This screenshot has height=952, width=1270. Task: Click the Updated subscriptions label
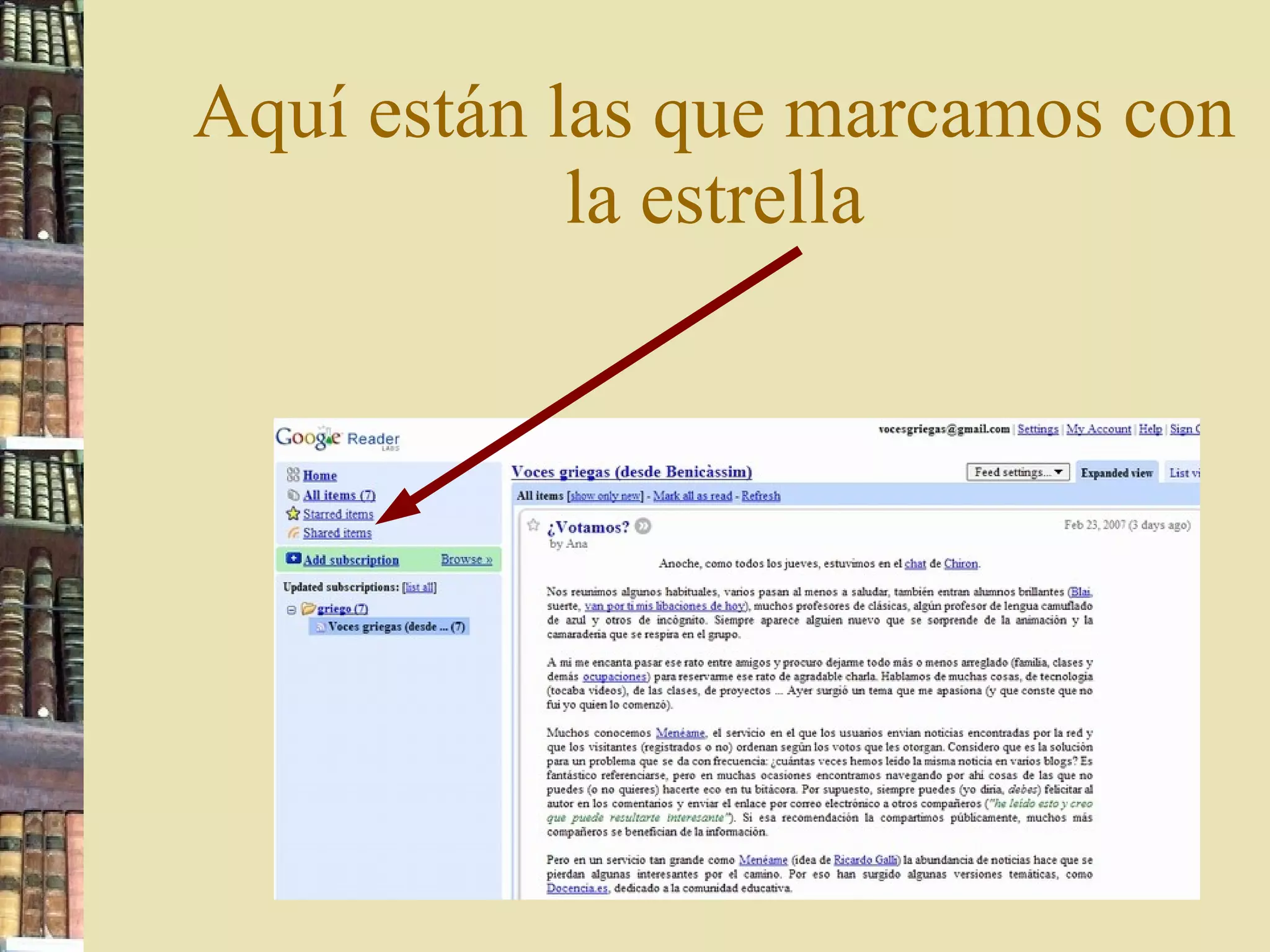(x=341, y=587)
